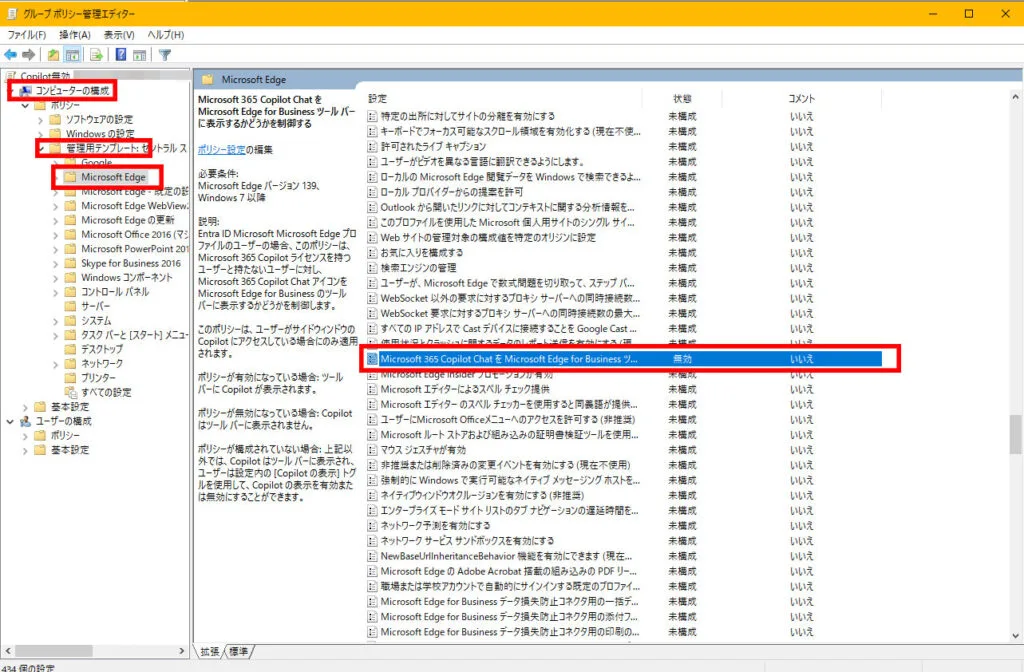This screenshot has width=1024, height=672.
Task: Click folder icon of コントロール パネル
Action: [71, 292]
